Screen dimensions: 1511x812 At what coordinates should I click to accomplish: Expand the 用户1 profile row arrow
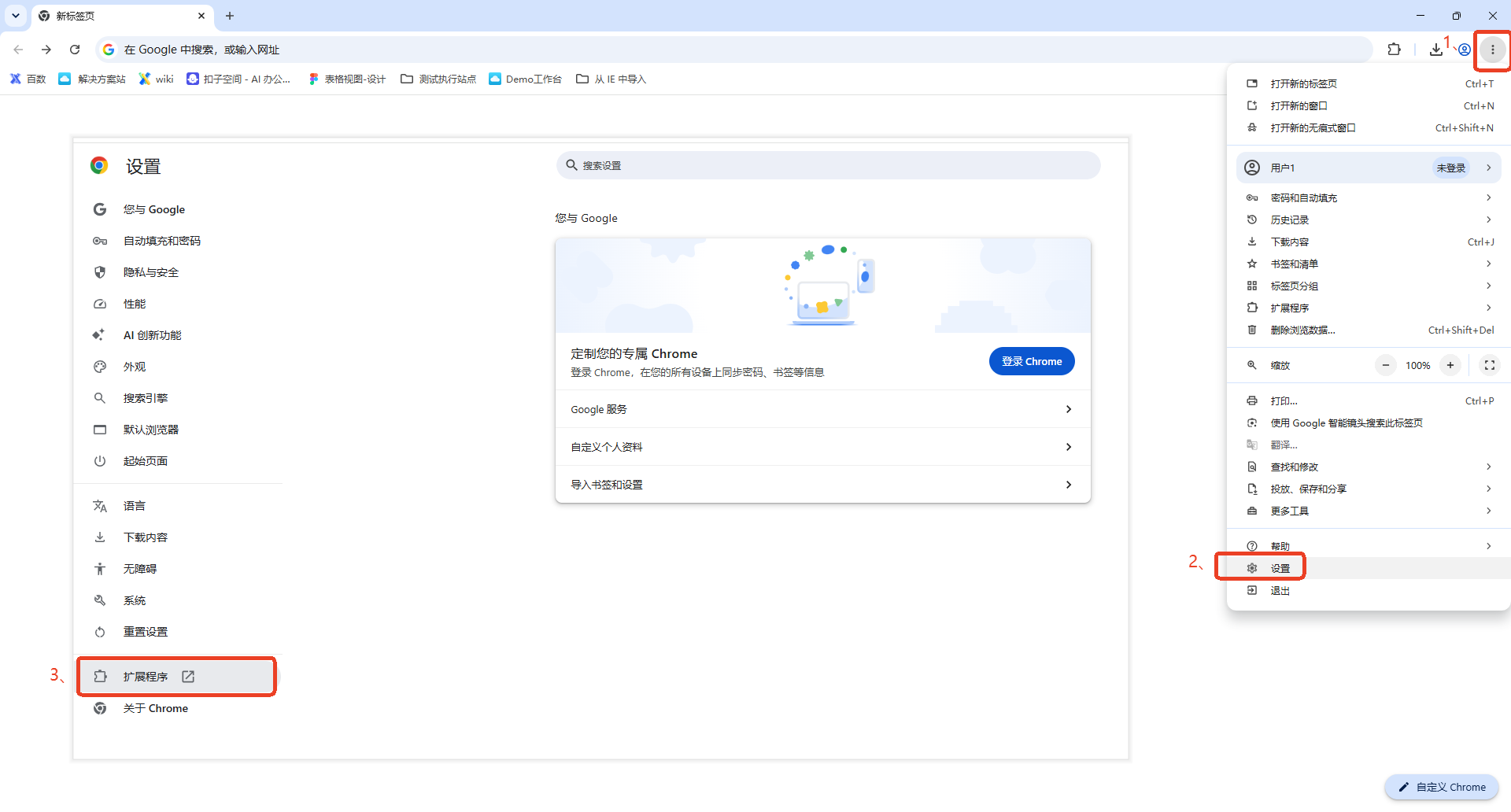pyautogui.click(x=1489, y=168)
